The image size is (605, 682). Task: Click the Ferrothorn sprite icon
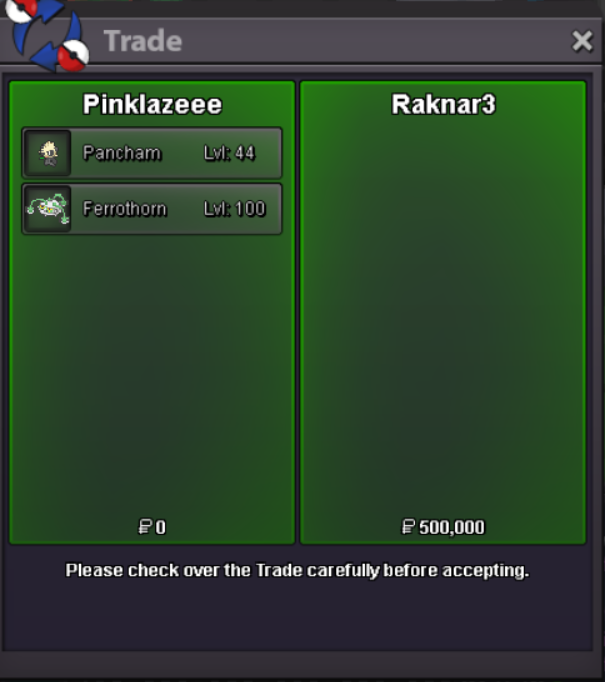click(x=48, y=209)
